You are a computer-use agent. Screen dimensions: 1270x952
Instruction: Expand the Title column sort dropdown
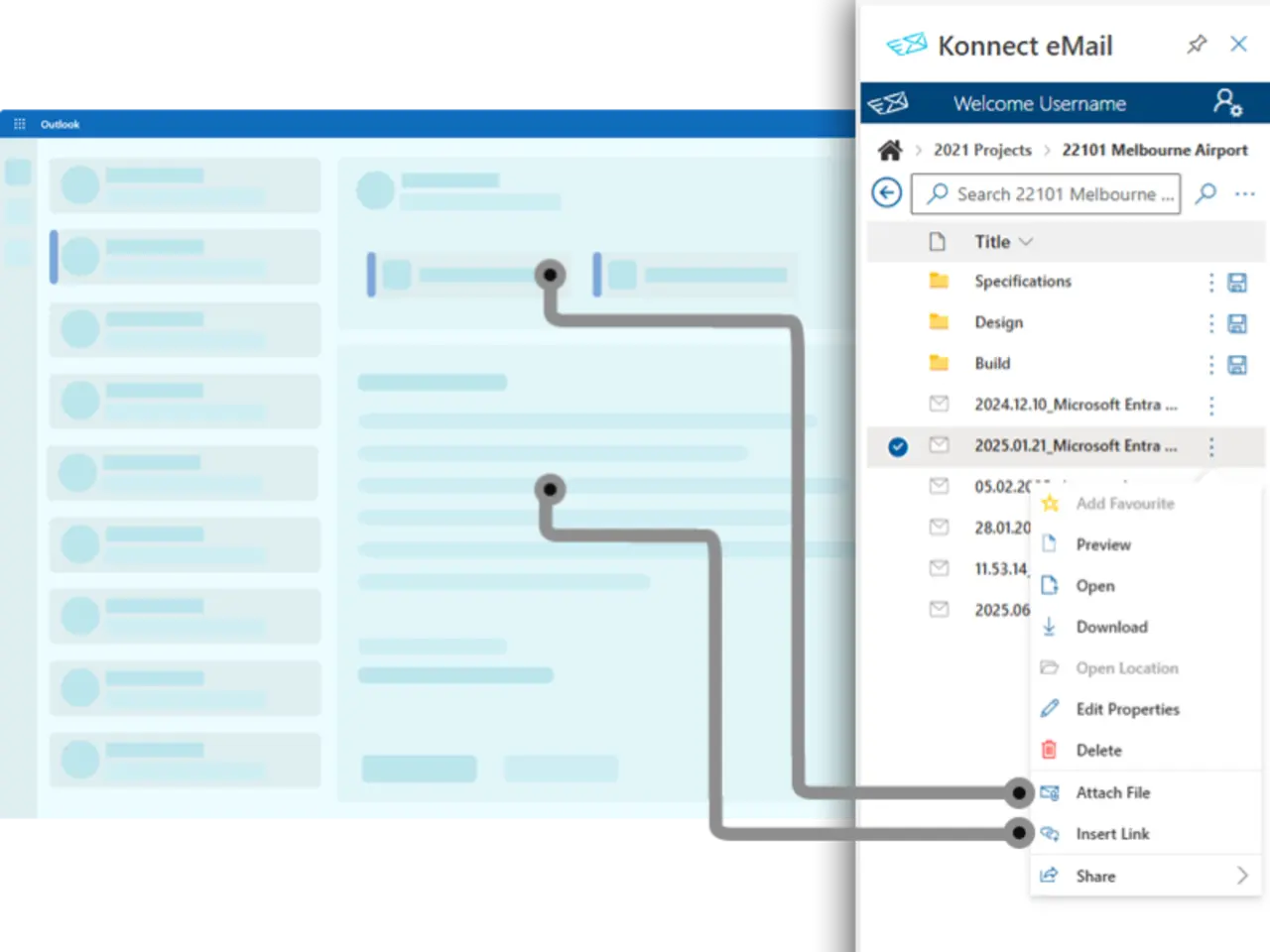tap(1026, 242)
